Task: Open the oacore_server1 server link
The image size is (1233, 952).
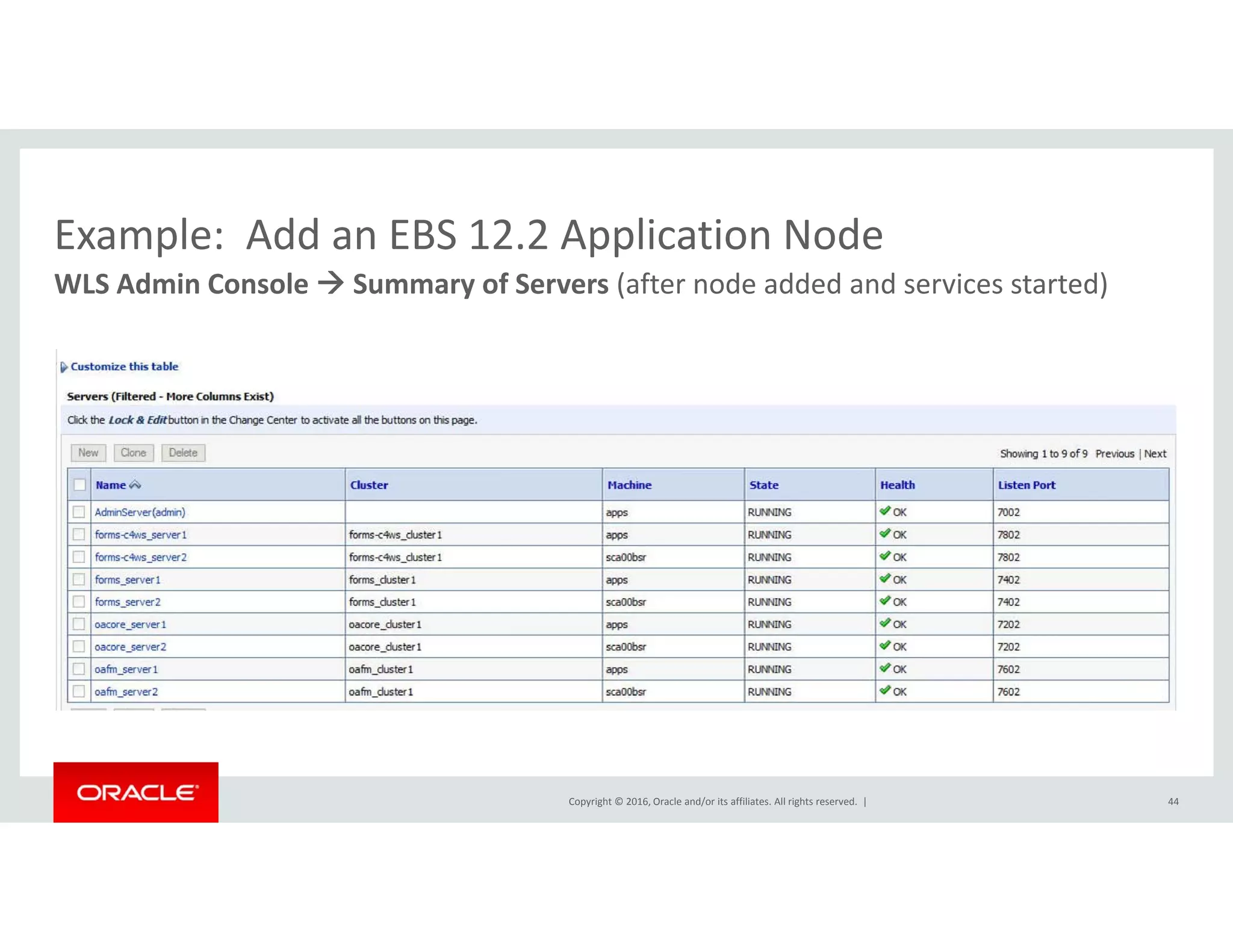Action: tap(130, 625)
